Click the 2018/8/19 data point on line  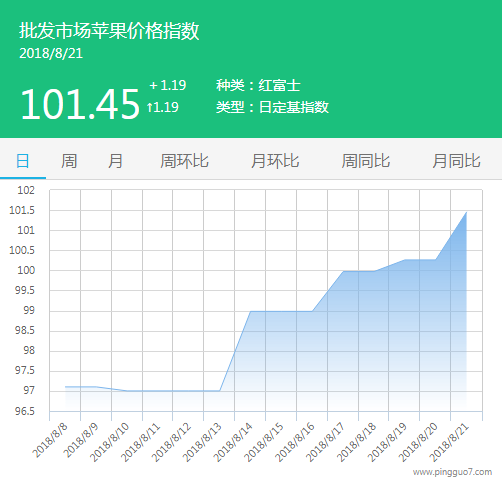tap(404, 260)
